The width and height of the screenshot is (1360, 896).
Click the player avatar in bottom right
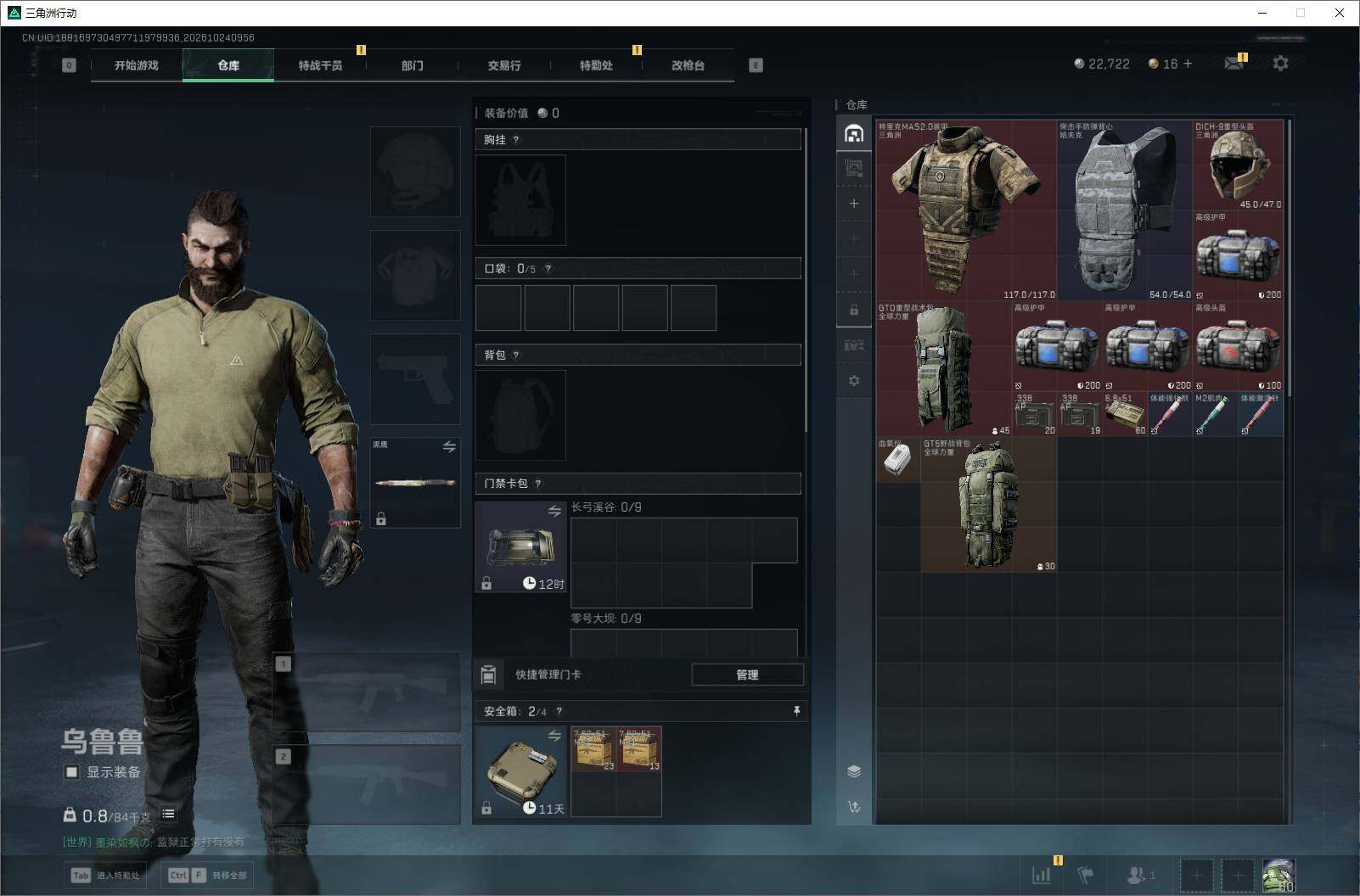1279,875
